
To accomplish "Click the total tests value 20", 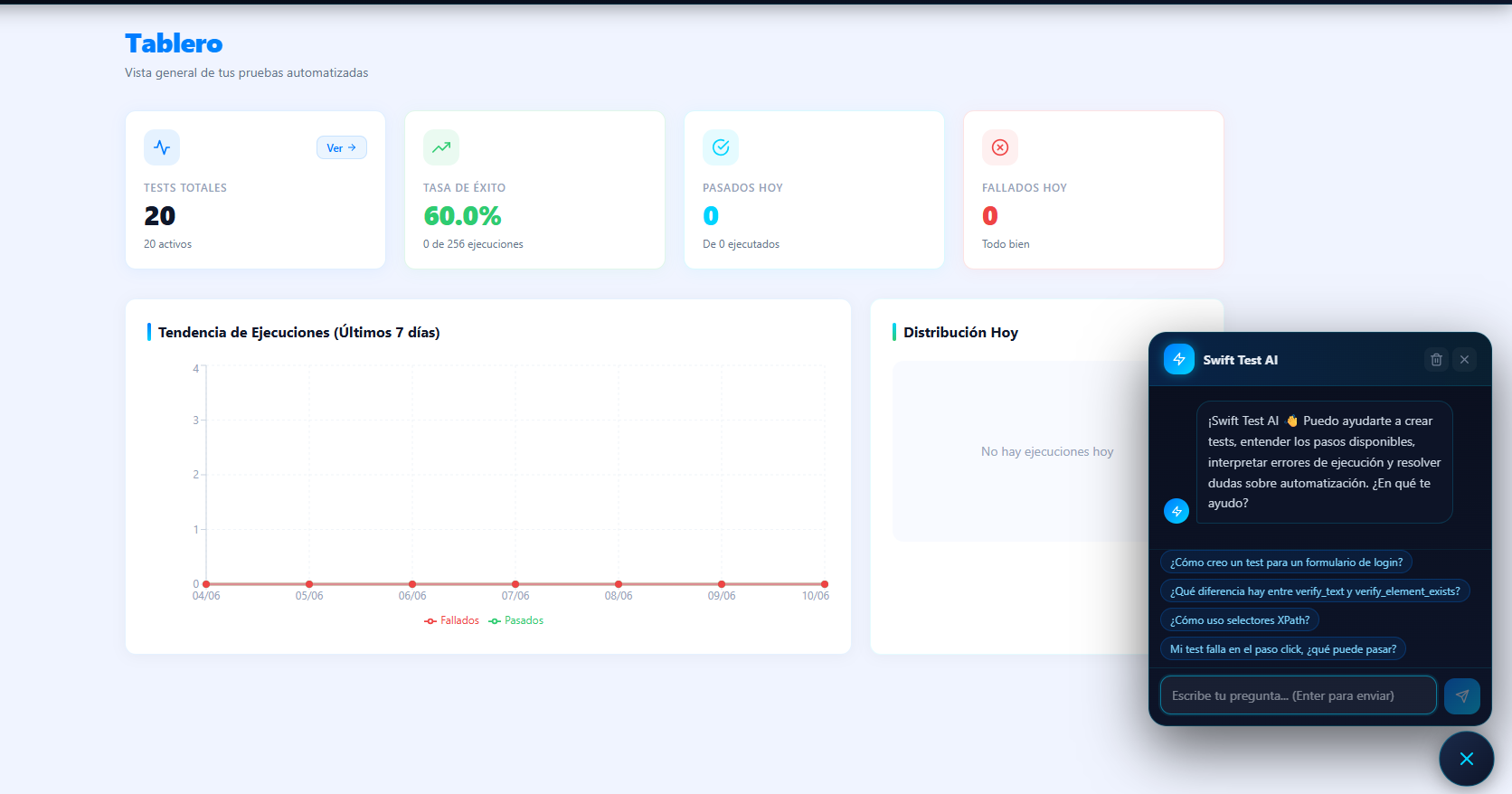I will pos(160,216).
